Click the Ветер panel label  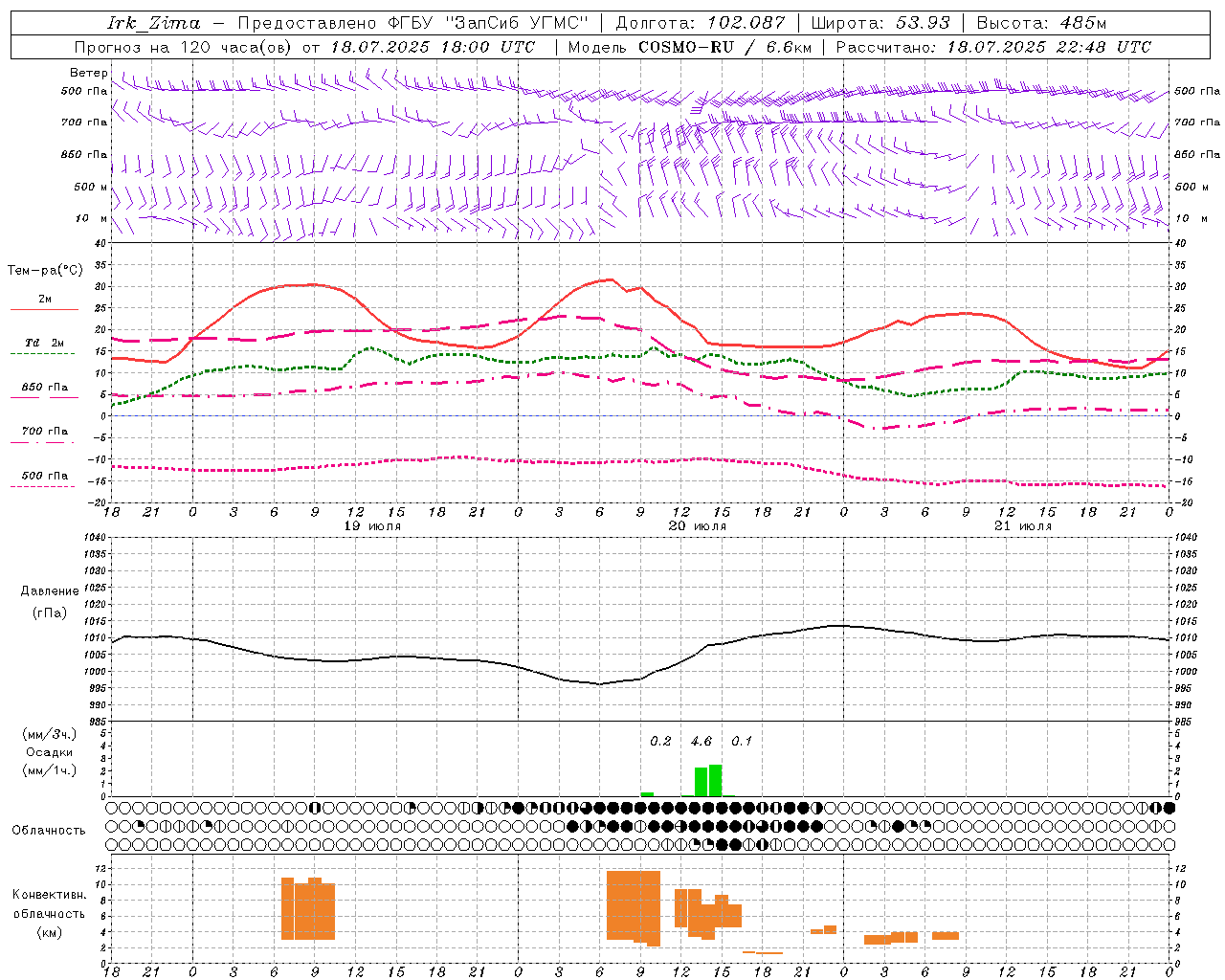[x=88, y=73]
